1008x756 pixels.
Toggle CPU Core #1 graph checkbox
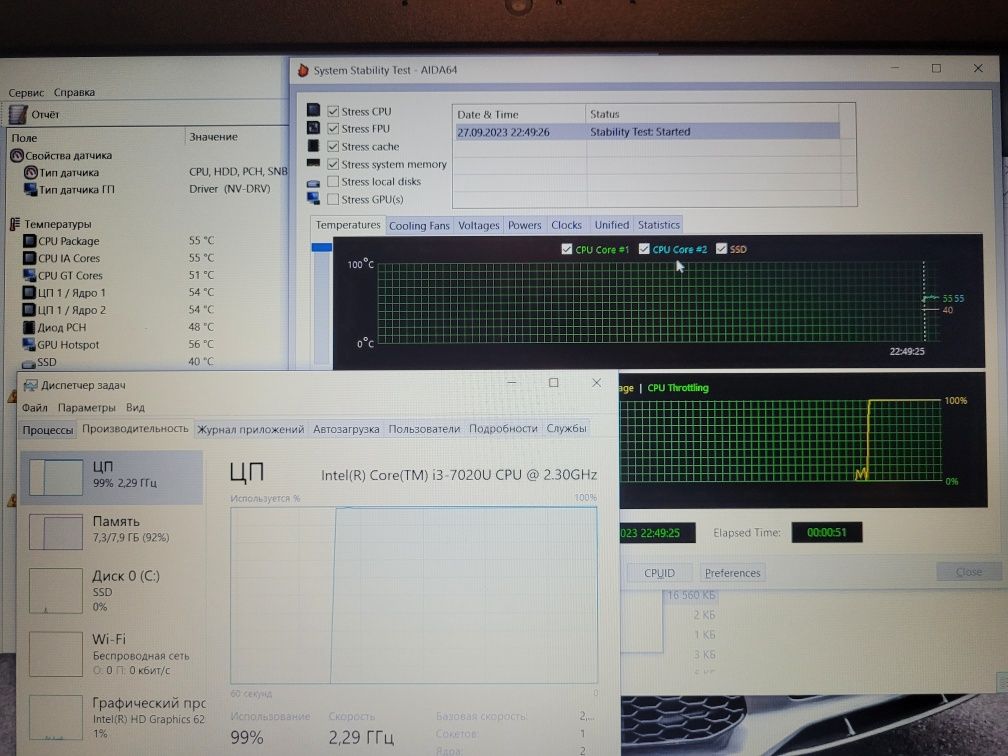tap(566, 249)
